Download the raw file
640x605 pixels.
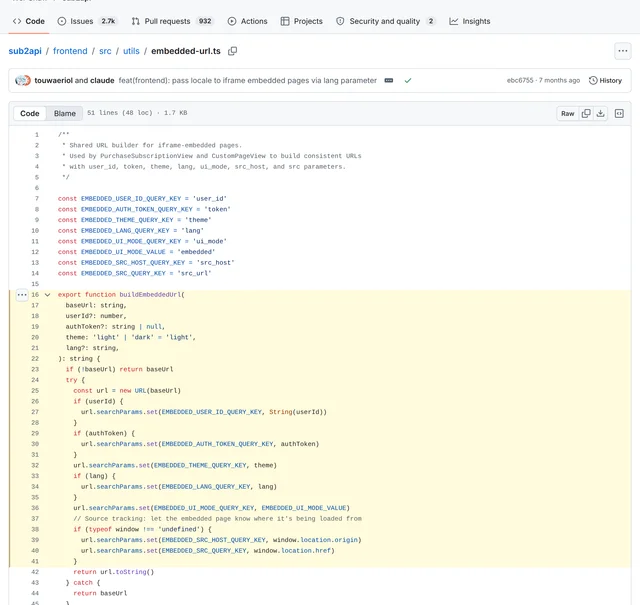point(600,113)
